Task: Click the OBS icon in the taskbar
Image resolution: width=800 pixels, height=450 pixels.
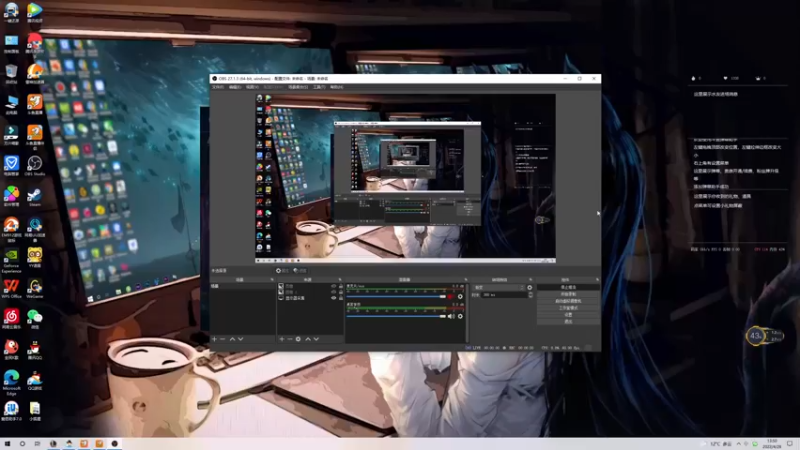Action: (x=115, y=444)
